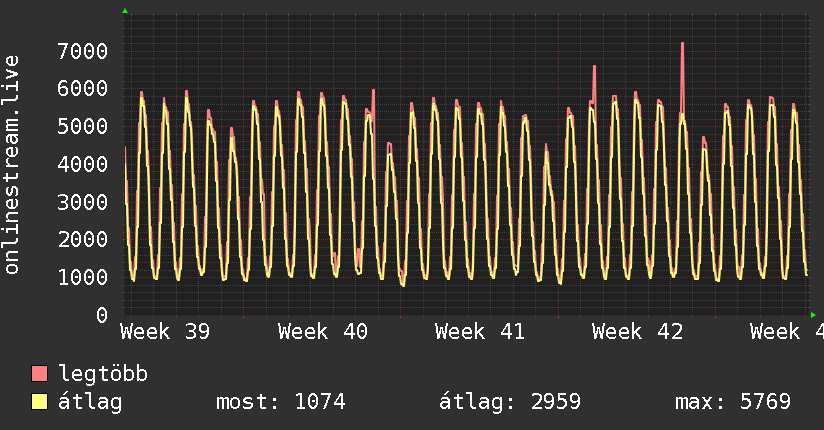Screen dimensions: 824x430
Task: Click the 1000 y-axis label
Action: point(83,278)
